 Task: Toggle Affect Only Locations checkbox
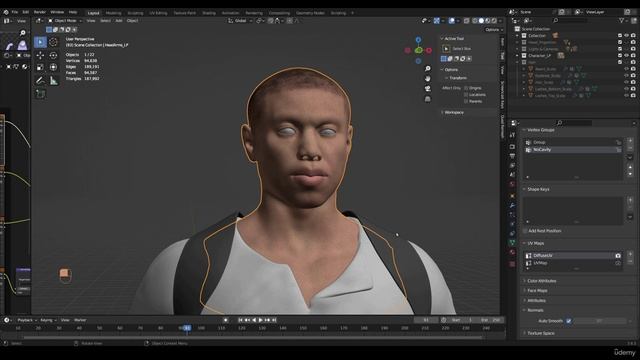tap(466, 94)
